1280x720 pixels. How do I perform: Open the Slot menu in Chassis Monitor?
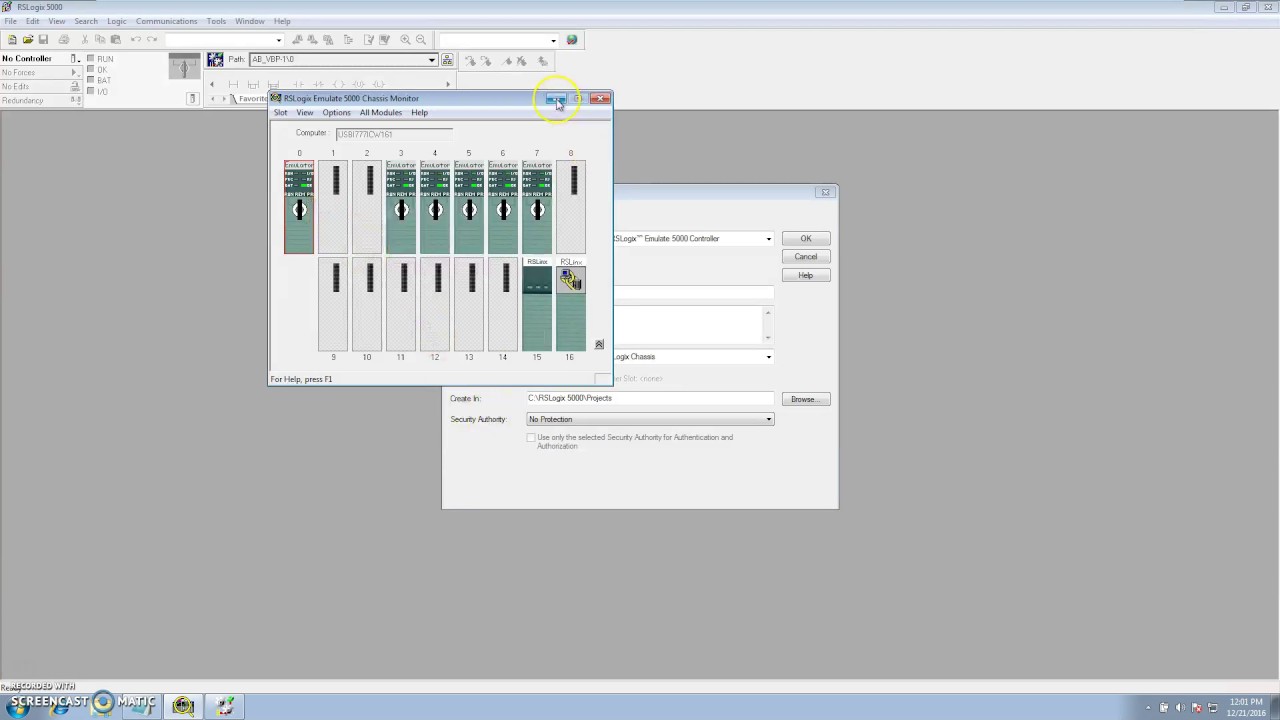[x=280, y=113]
